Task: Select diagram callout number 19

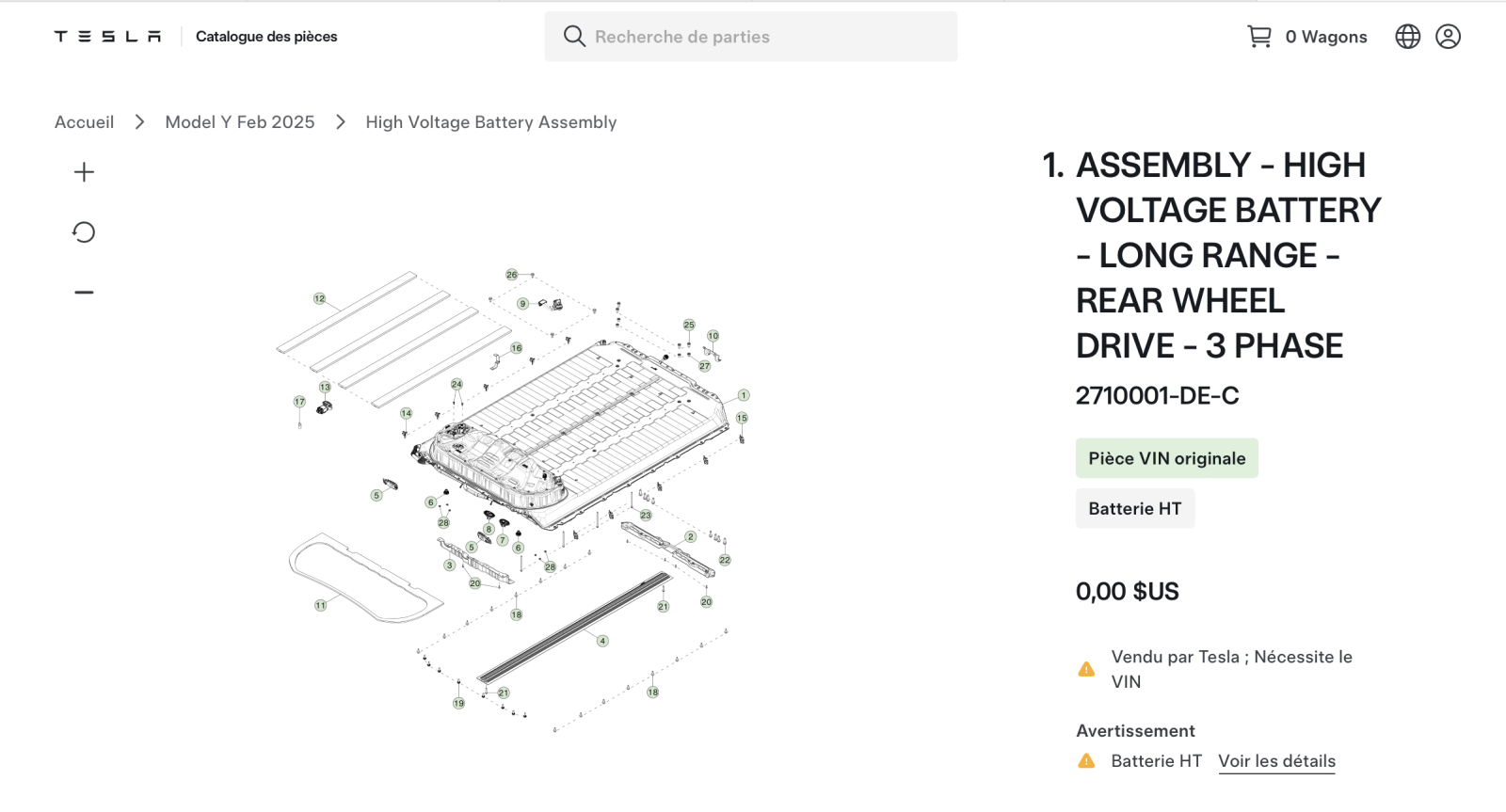Action: pos(458,703)
